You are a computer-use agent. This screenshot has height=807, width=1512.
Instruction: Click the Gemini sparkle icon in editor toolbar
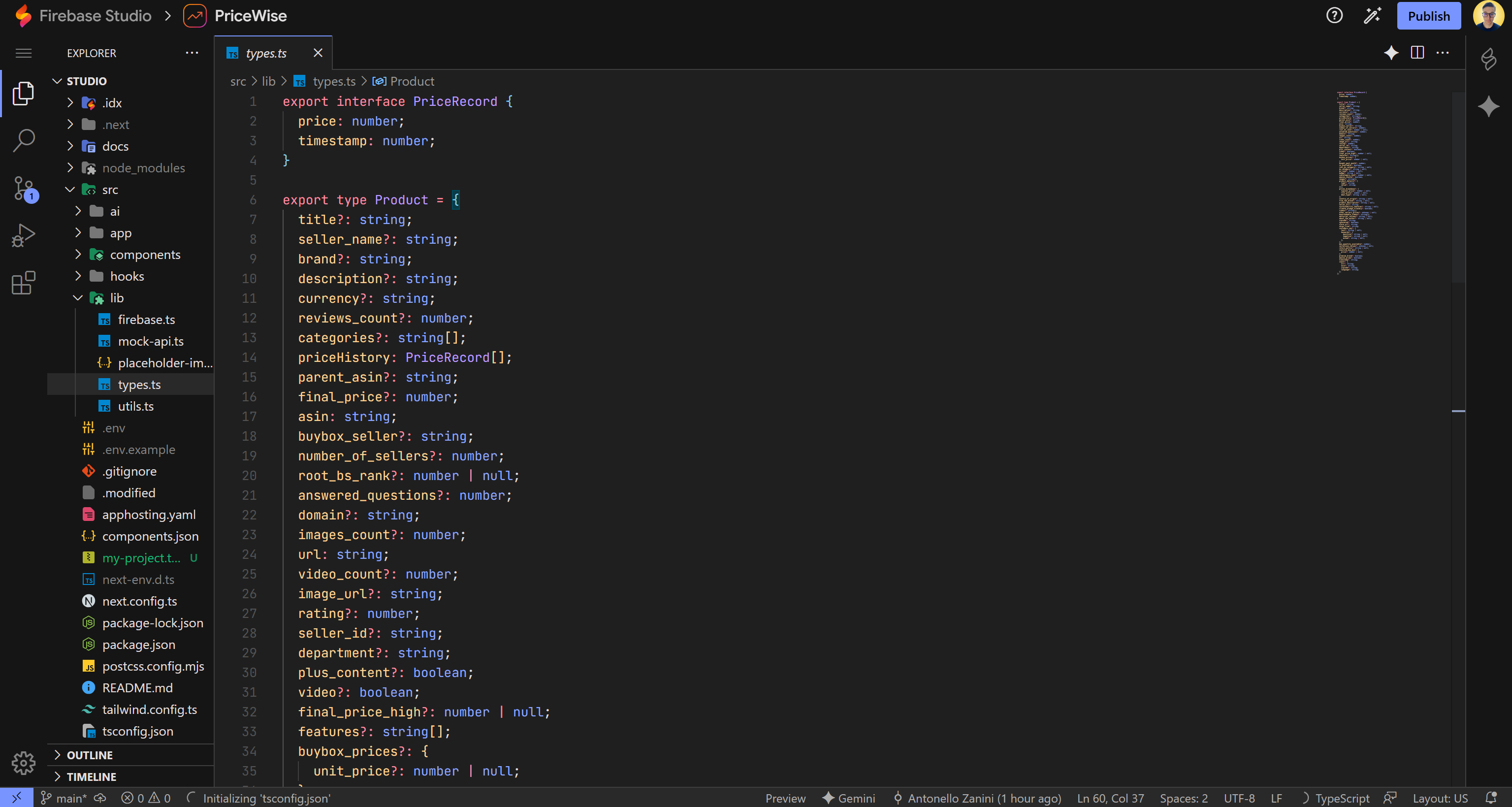coord(1390,53)
